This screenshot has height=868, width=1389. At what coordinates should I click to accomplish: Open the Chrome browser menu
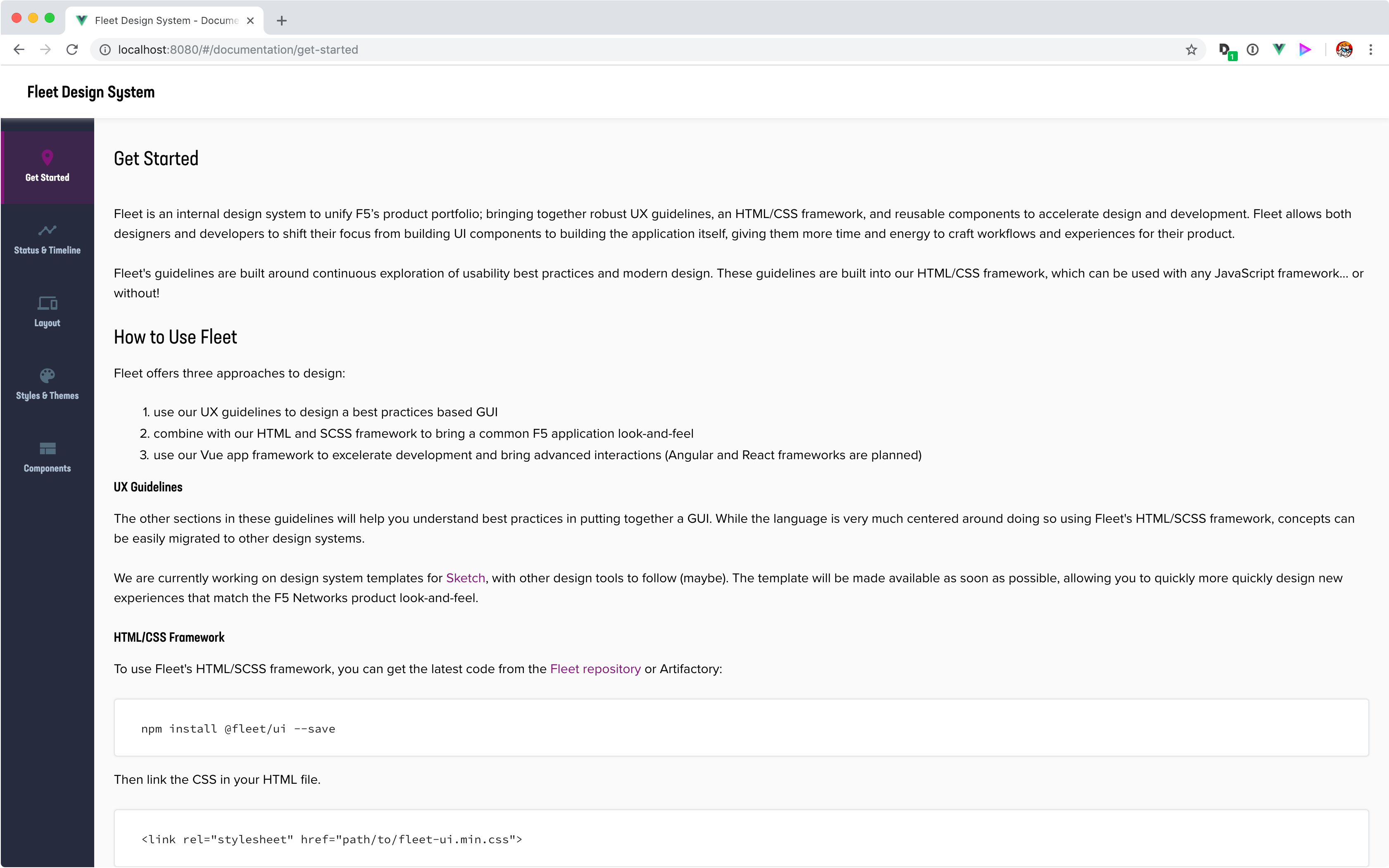1370,49
